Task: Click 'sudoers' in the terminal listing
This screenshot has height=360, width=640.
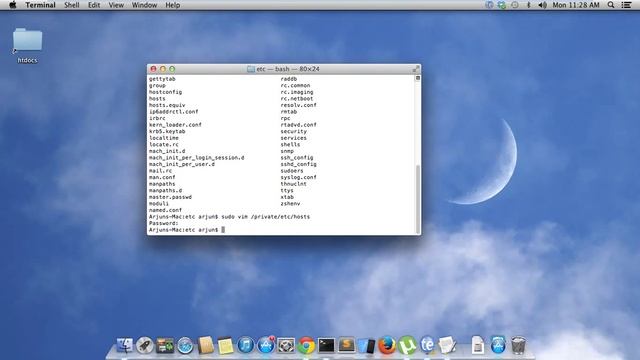Action: coord(292,171)
